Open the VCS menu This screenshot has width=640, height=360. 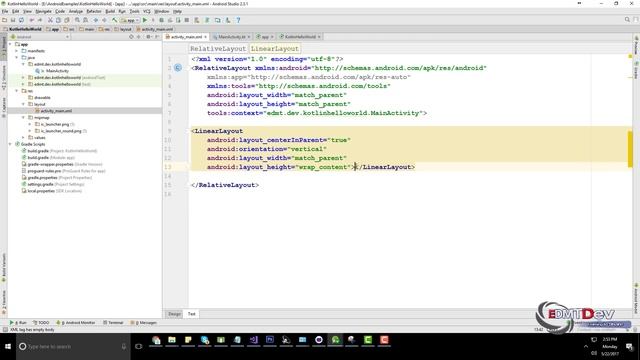point(147,11)
